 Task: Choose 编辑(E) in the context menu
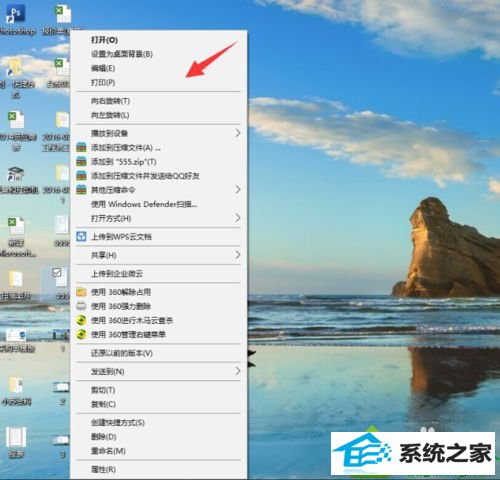tap(103, 68)
